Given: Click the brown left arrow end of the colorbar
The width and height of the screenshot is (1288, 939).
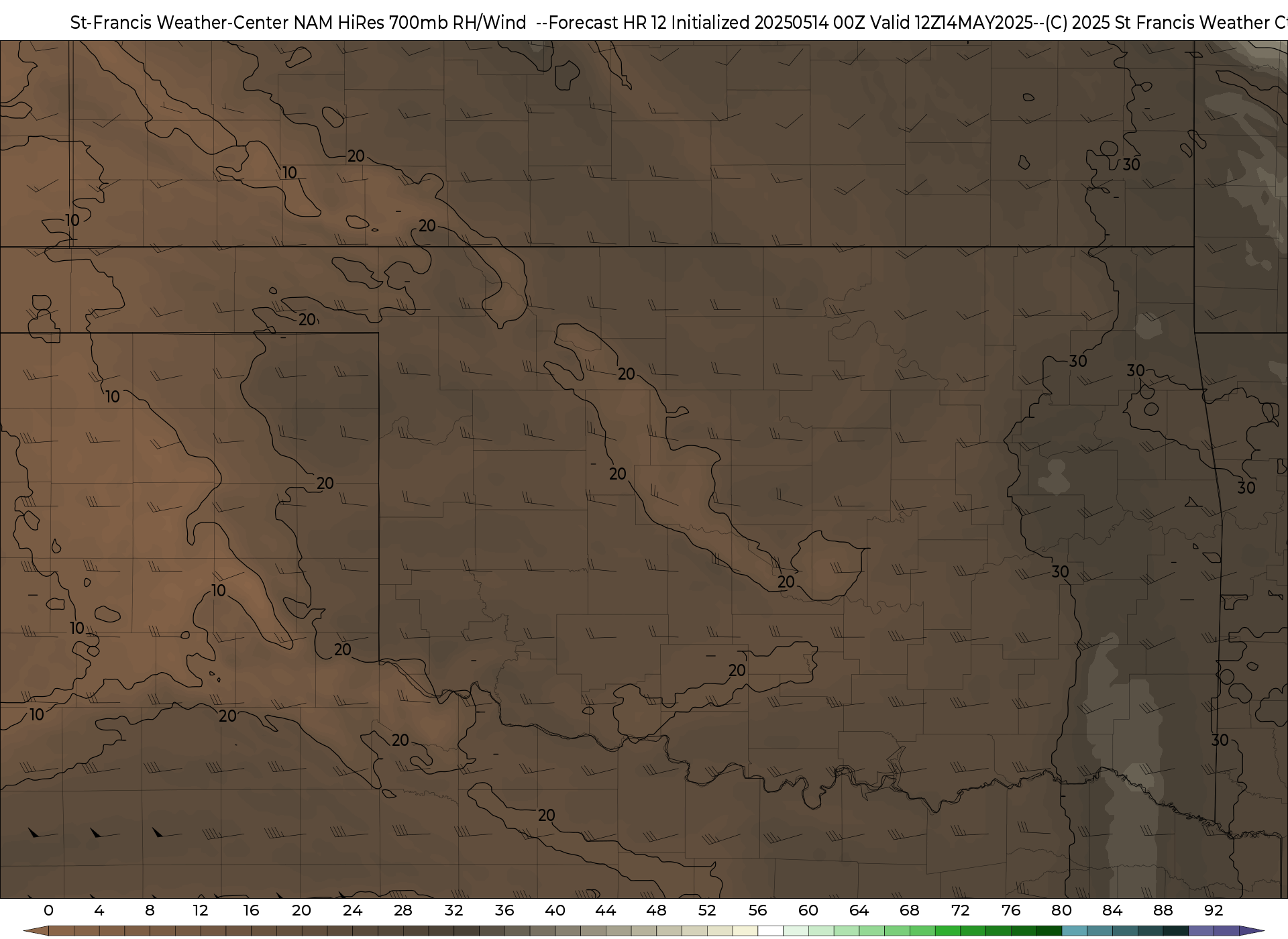Looking at the screenshot, I should pos(36,932).
